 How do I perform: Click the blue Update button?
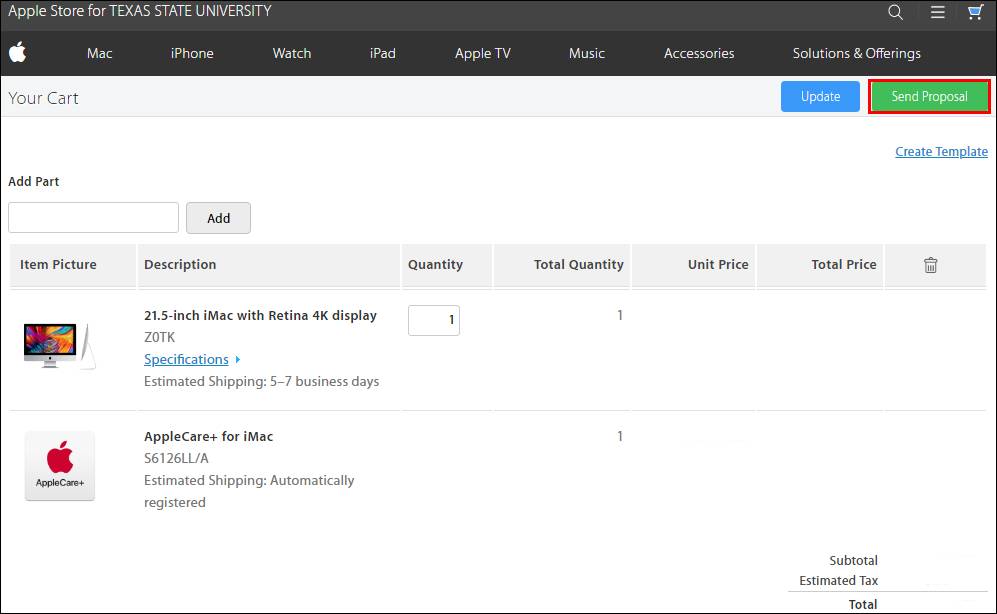[x=820, y=97]
